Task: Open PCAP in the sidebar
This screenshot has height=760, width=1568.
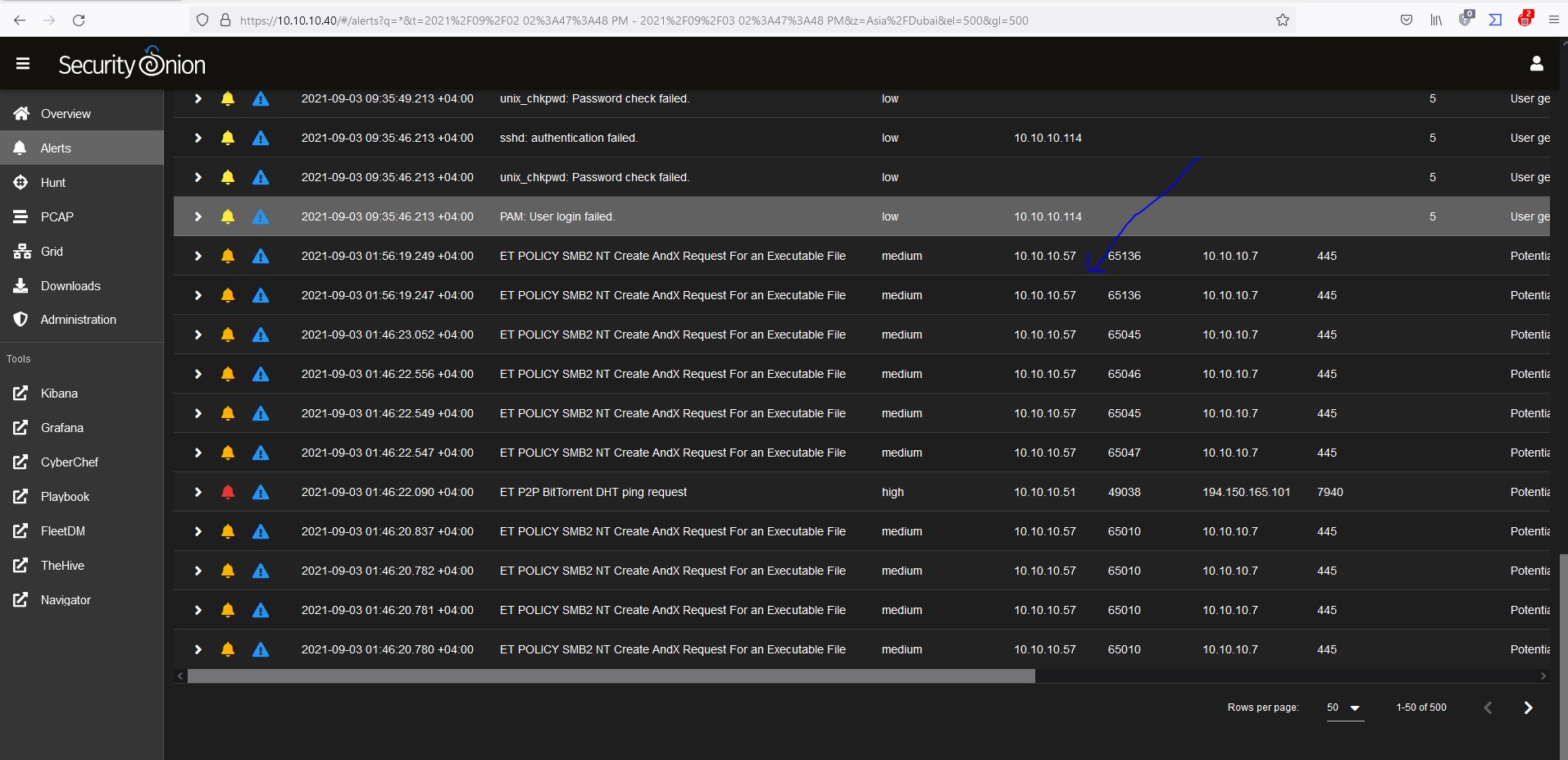Action: (x=82, y=216)
